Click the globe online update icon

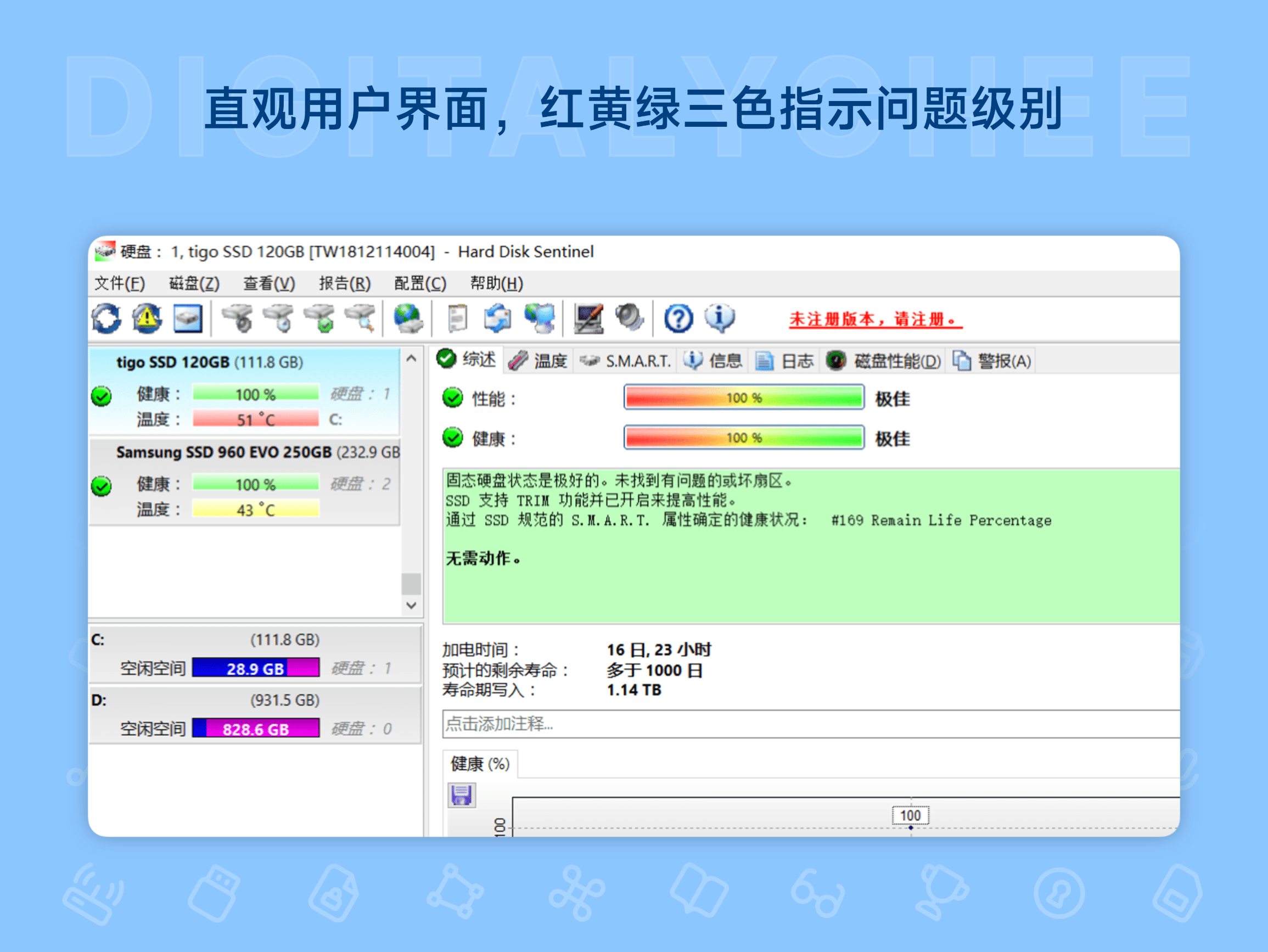click(409, 320)
